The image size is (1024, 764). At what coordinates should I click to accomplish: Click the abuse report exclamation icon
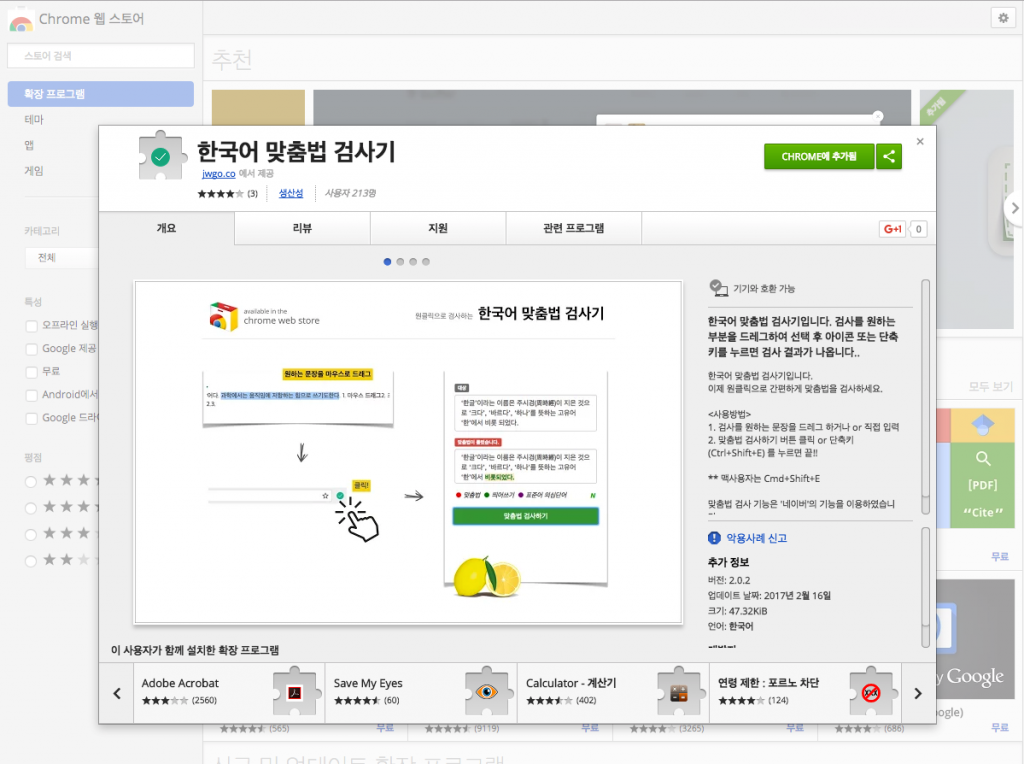click(714, 537)
